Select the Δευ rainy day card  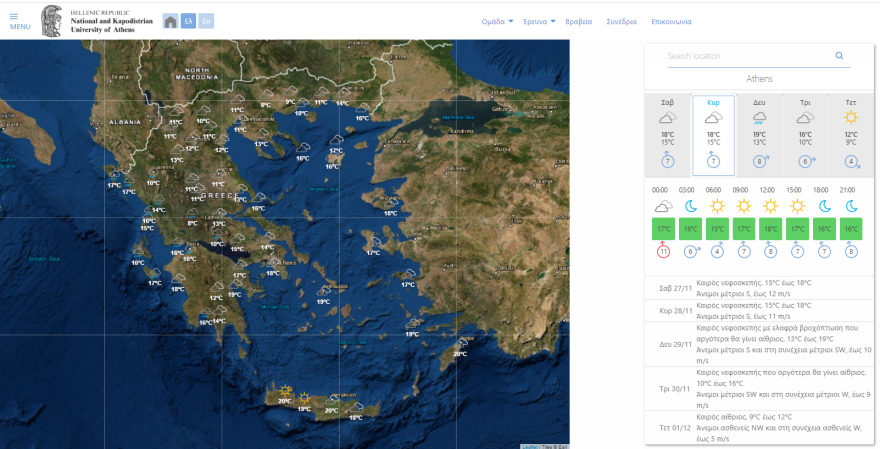click(x=759, y=134)
